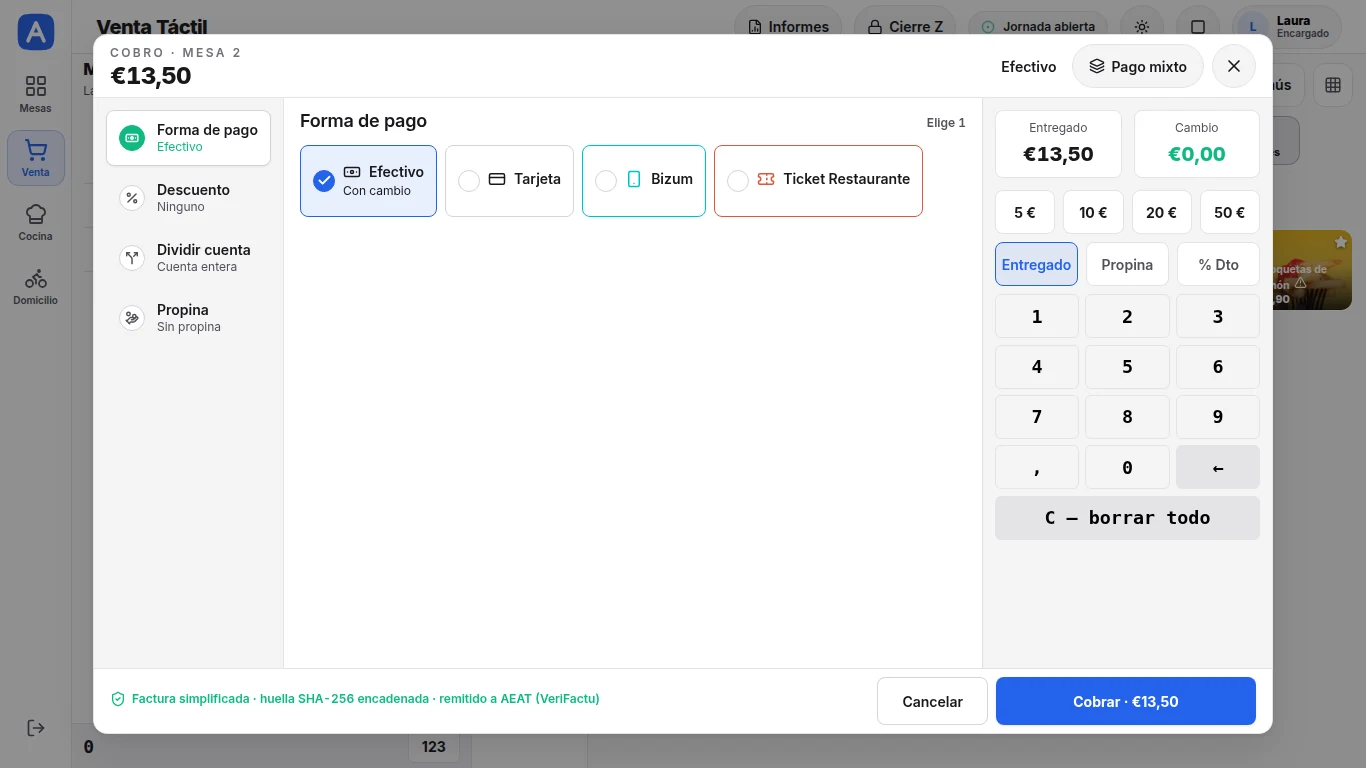Tap digit 1 on the keypad

(x=1037, y=316)
